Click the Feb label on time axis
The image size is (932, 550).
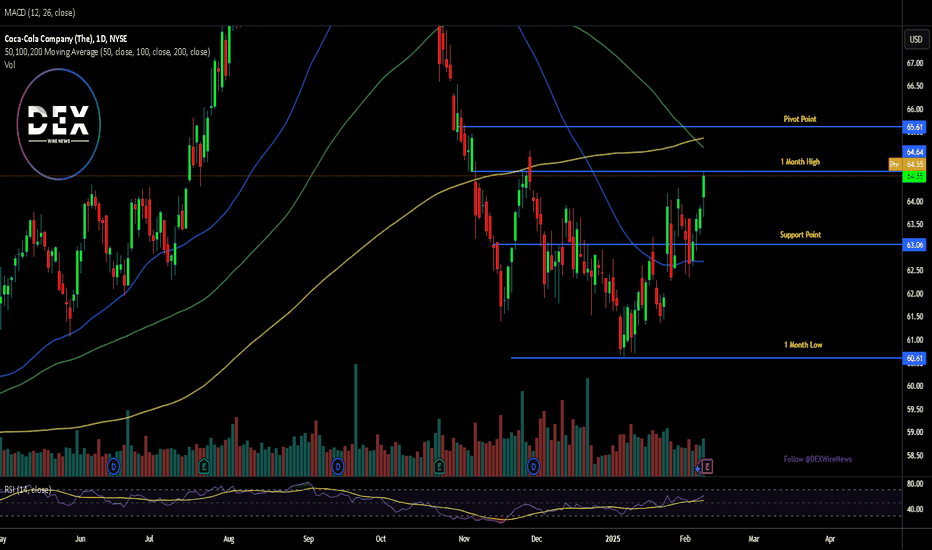685,539
